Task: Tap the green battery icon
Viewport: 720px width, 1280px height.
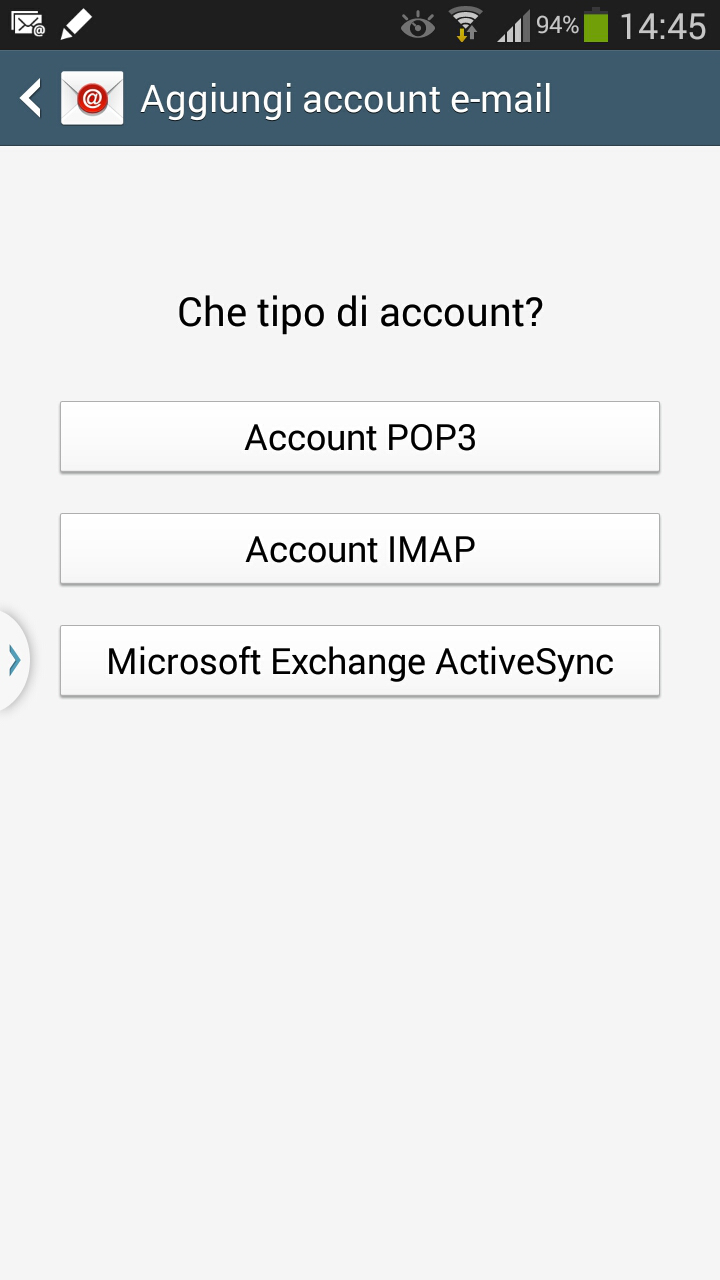Action: pyautogui.click(x=596, y=25)
